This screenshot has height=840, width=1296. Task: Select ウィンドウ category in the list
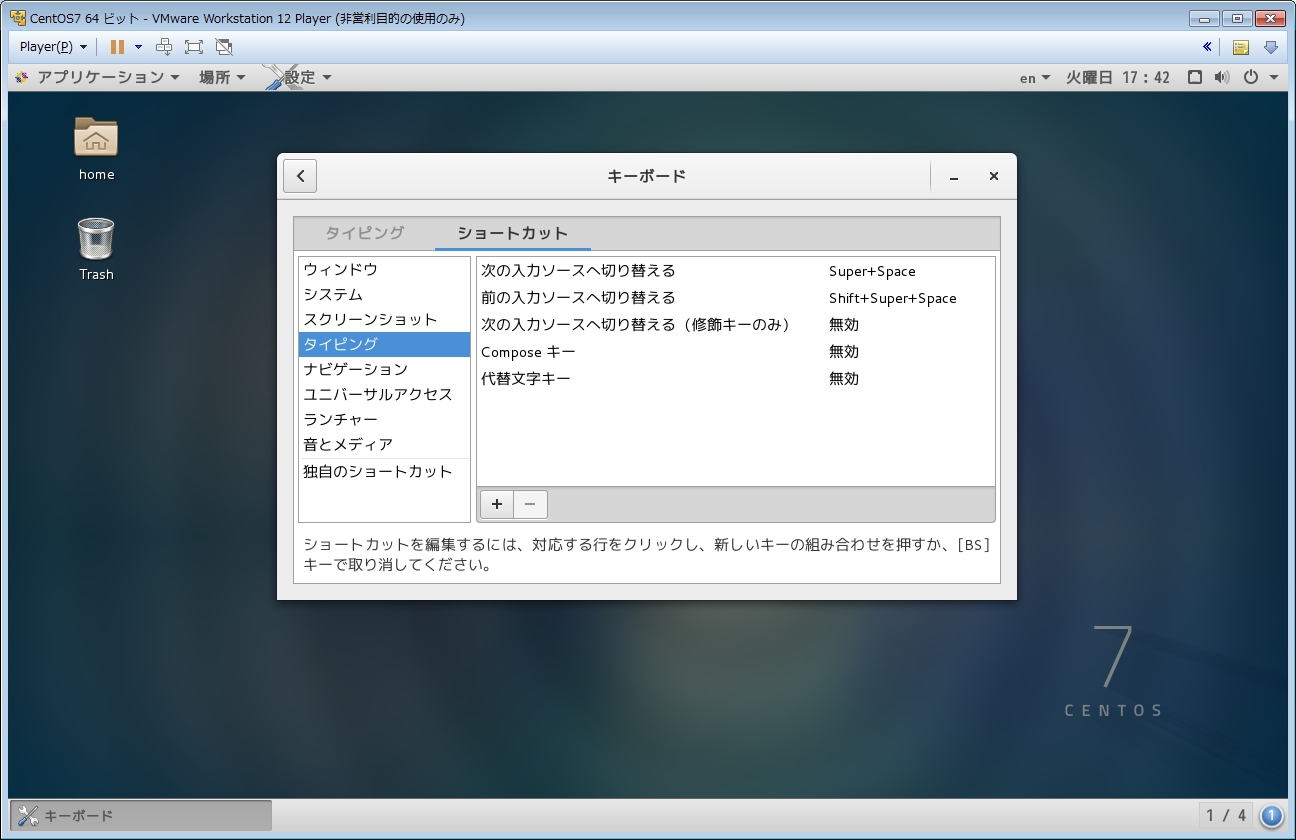click(x=341, y=270)
